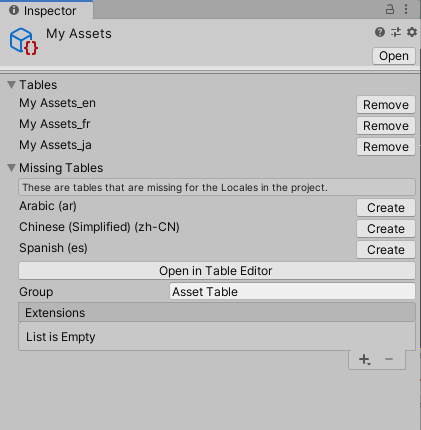Select the Inspector tab
Image resolution: width=421 pixels, height=430 pixels.
click(47, 10)
